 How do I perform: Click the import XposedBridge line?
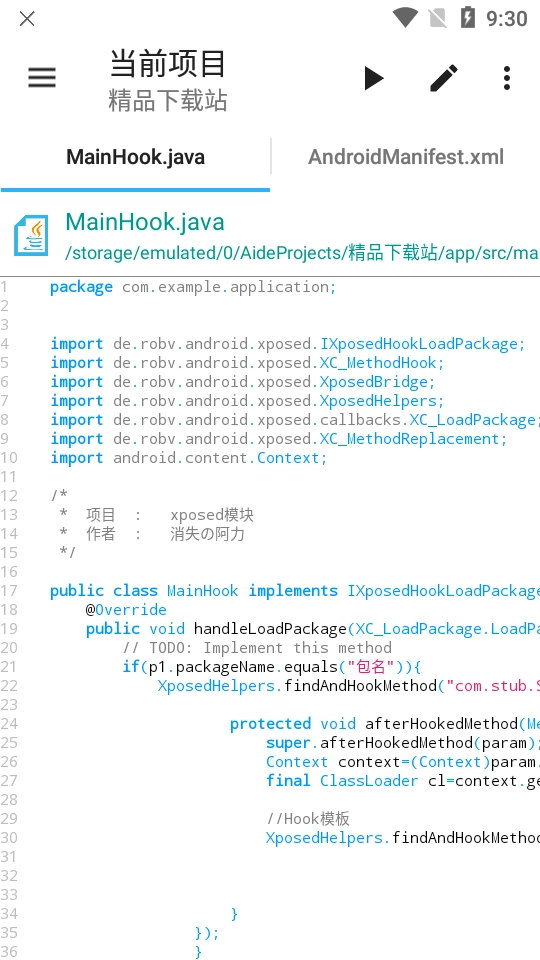tap(242, 382)
